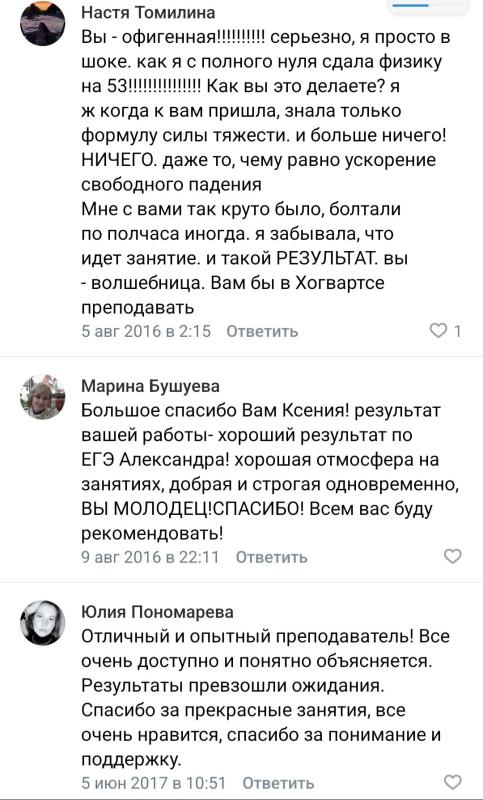
Task: Open Настя Томилина's profile avatar
Action: 42,23
